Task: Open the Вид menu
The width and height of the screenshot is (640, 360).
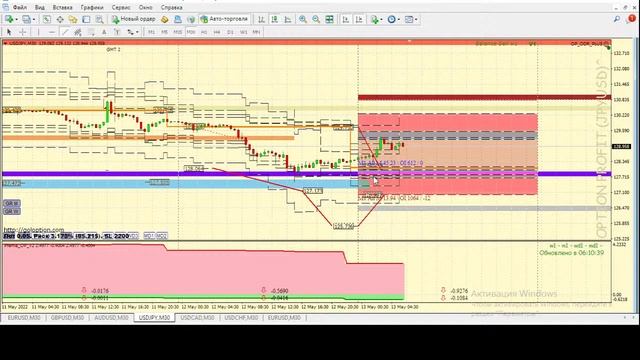Action: 40,7
